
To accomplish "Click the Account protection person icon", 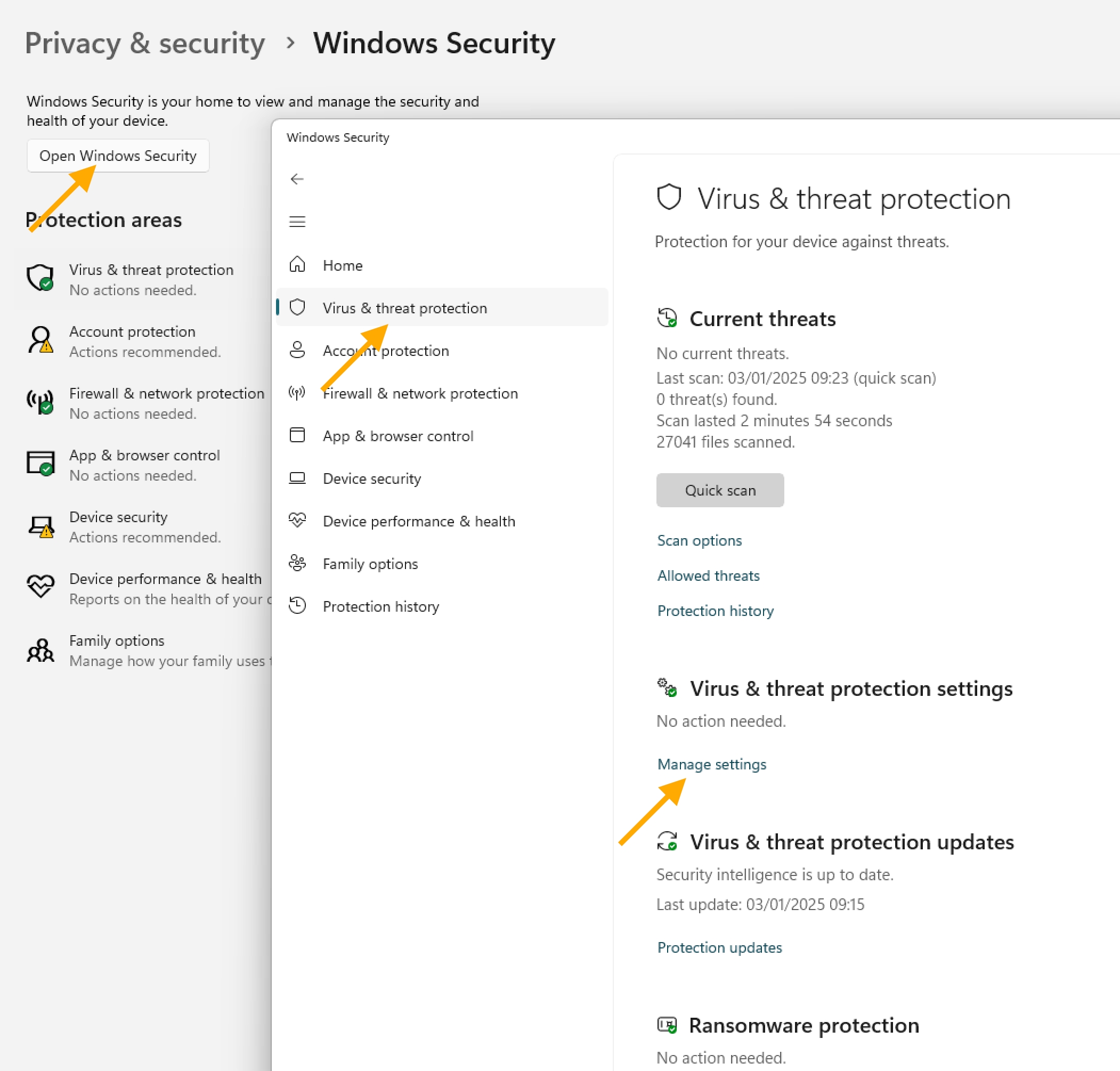I will pos(297,350).
